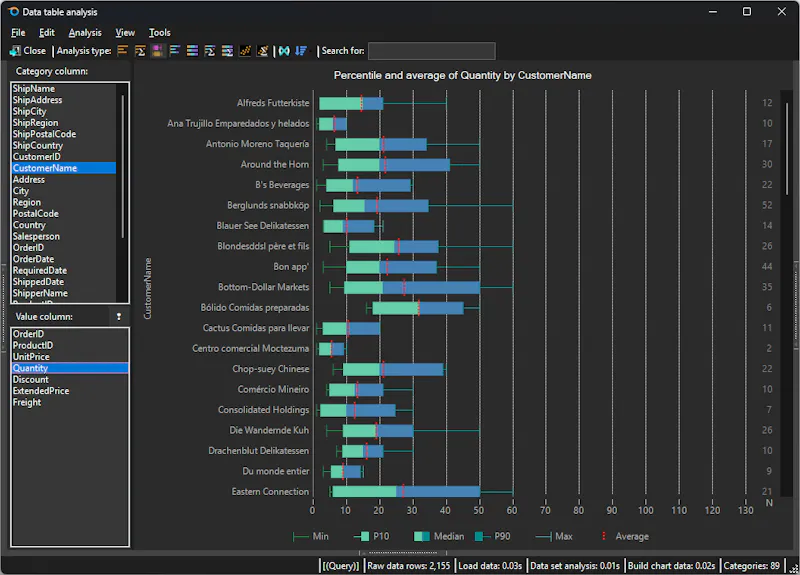Screen dimensions: 800x575
Task: Click the blue sort descending toolbar icon
Action: [x=301, y=51]
